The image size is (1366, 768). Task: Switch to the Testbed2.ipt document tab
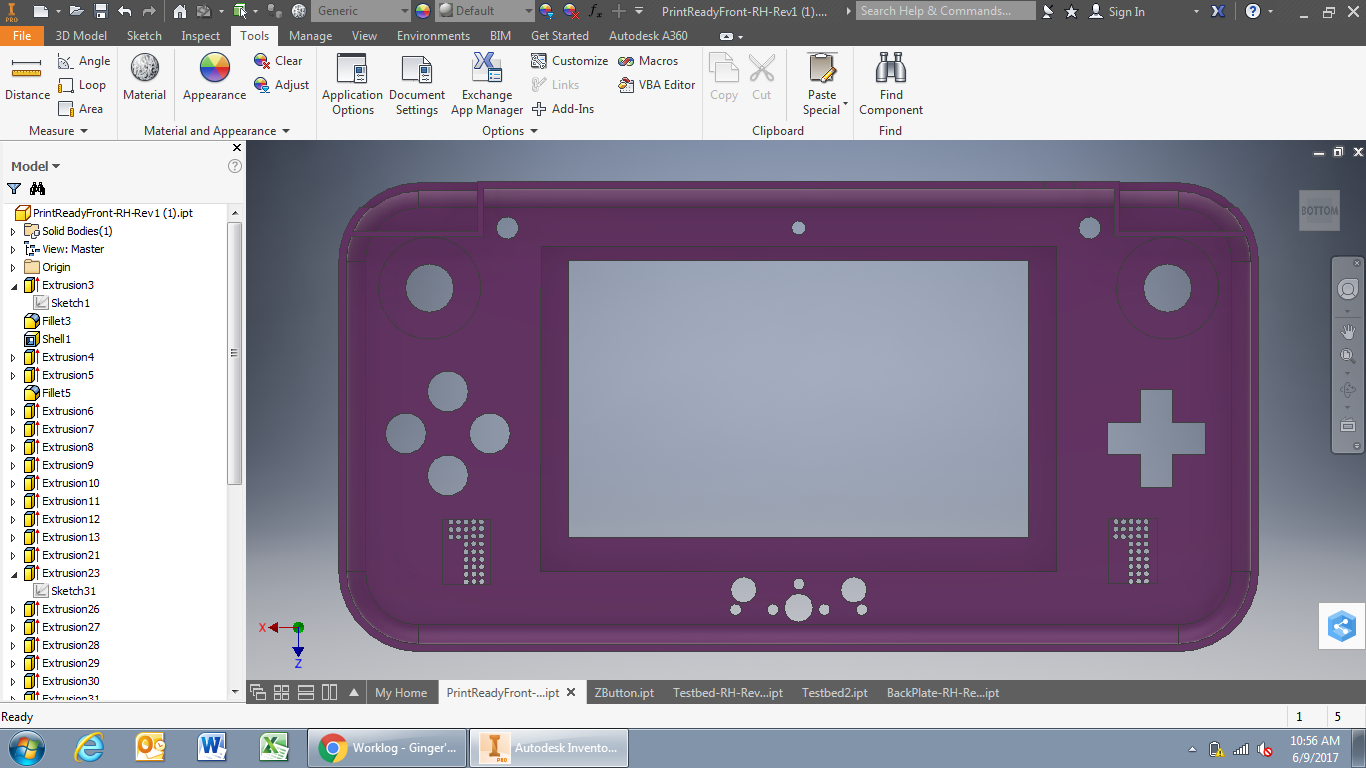(x=834, y=692)
